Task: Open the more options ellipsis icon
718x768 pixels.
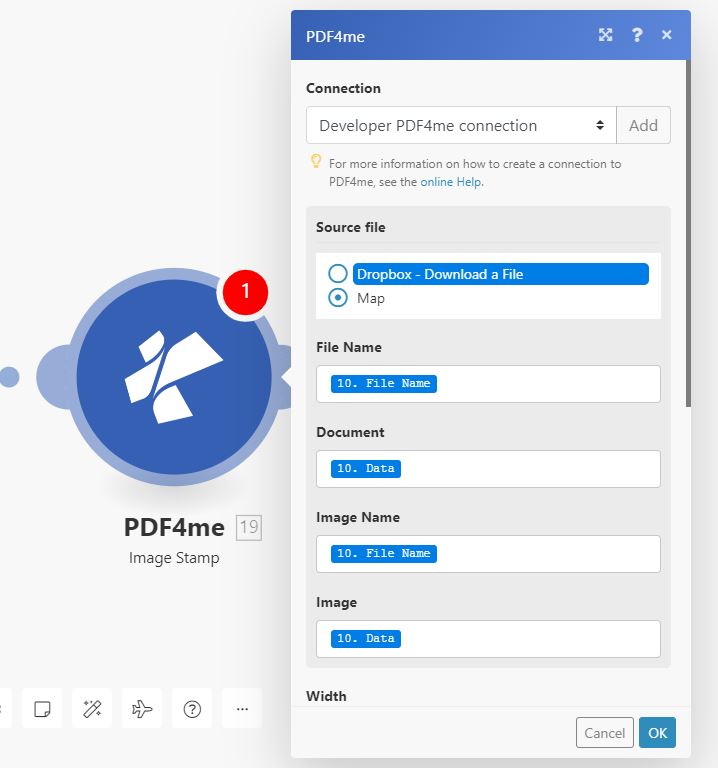Action: 242,708
